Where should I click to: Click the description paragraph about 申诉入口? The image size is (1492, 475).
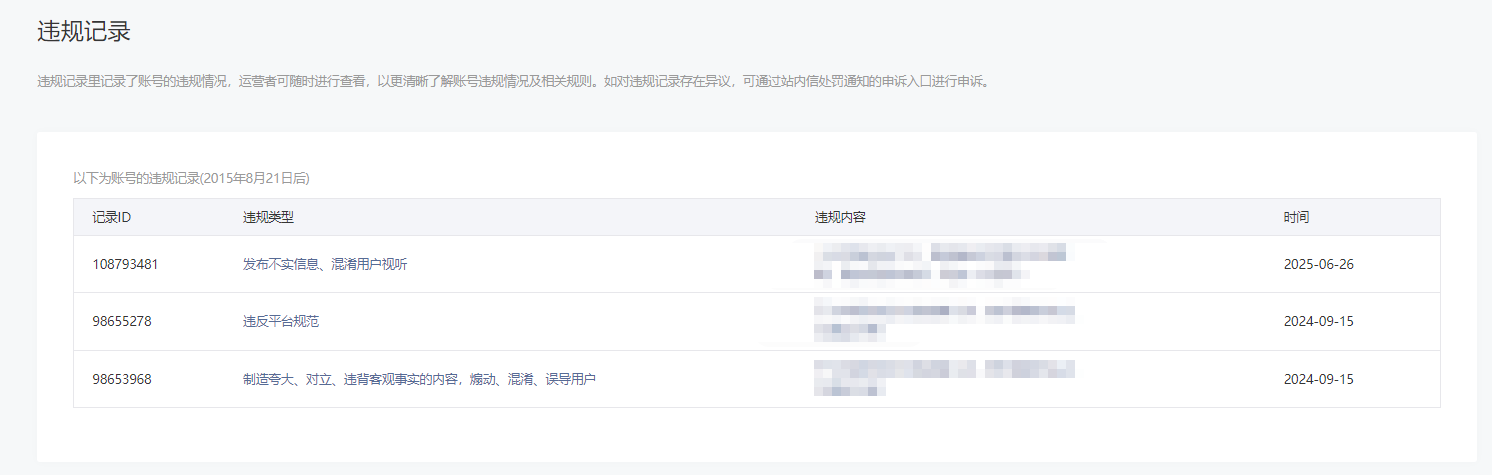514,81
